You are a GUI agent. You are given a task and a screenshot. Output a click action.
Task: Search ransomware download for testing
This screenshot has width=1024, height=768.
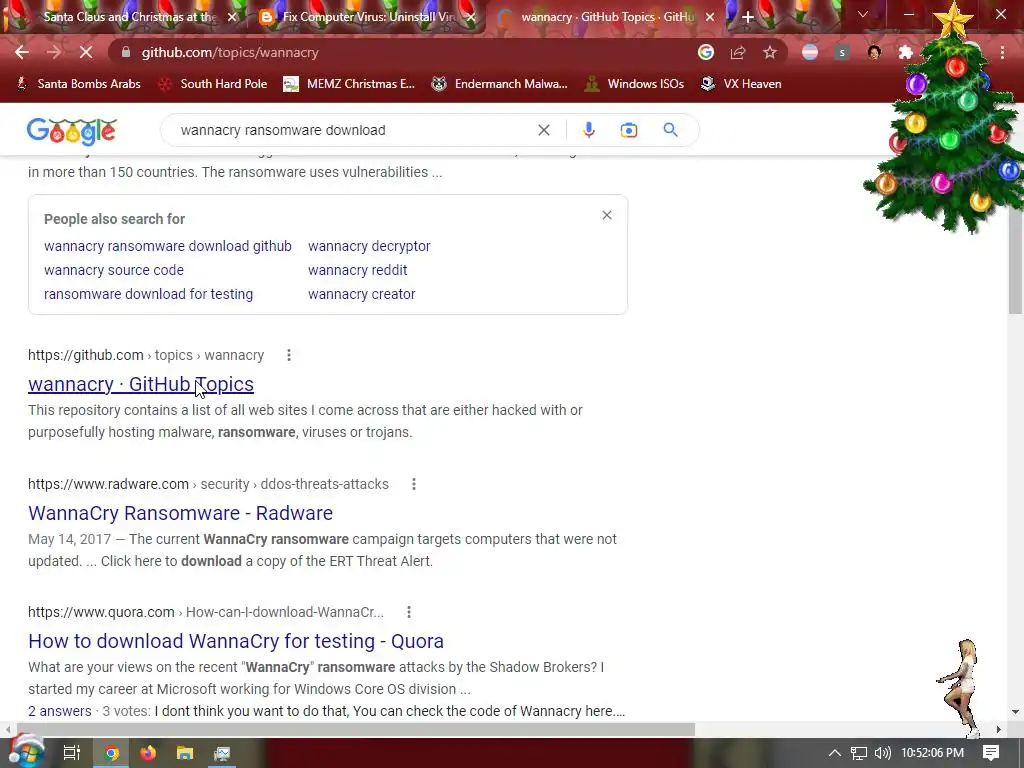[148, 294]
